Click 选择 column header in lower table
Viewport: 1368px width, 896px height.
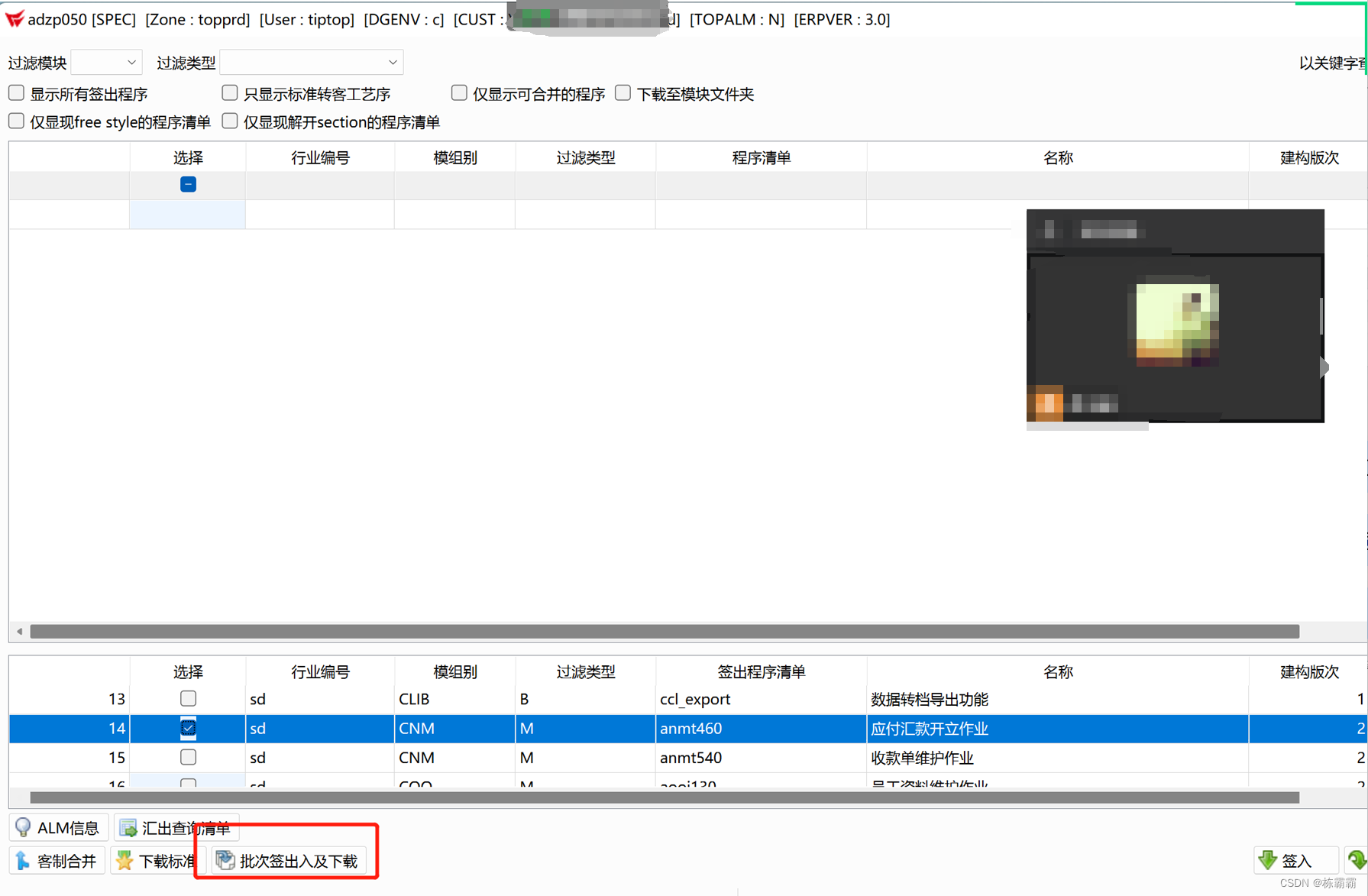coord(188,671)
